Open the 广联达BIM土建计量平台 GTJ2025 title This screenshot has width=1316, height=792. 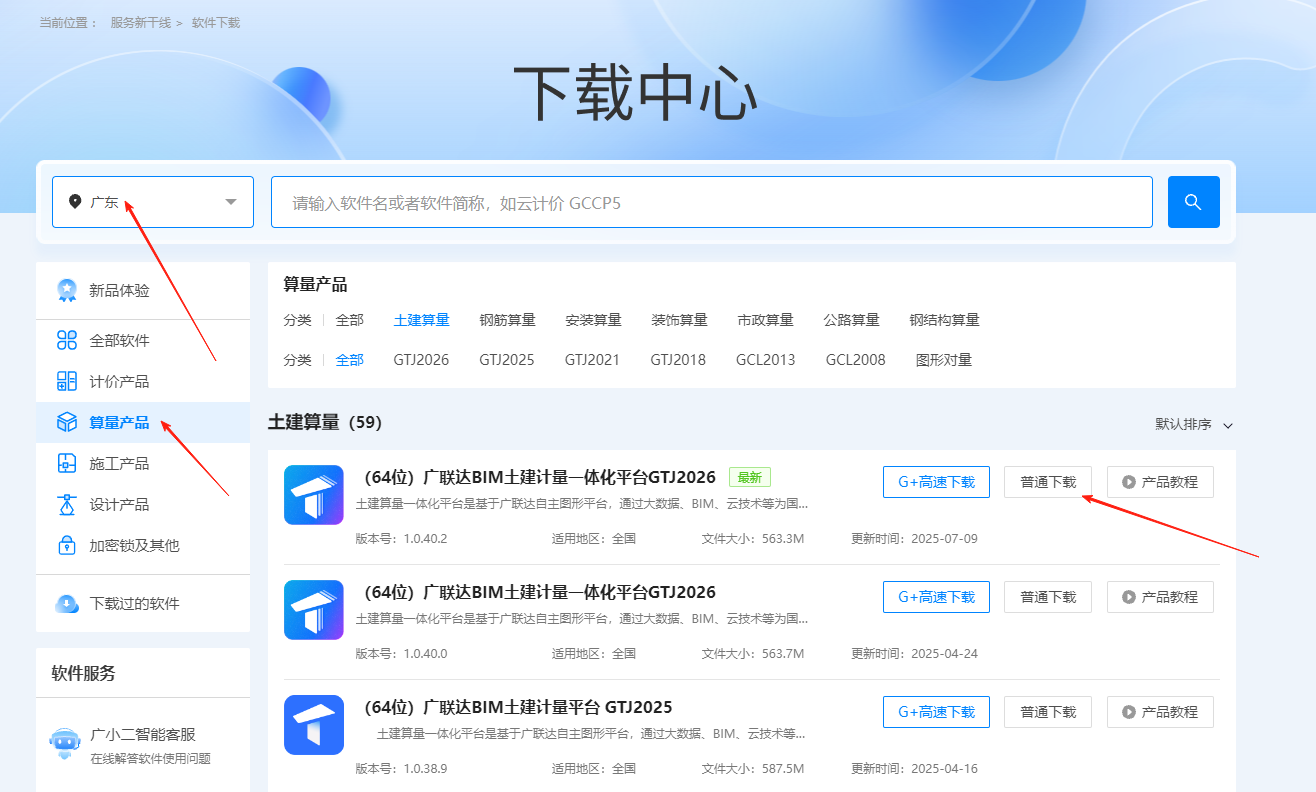514,707
